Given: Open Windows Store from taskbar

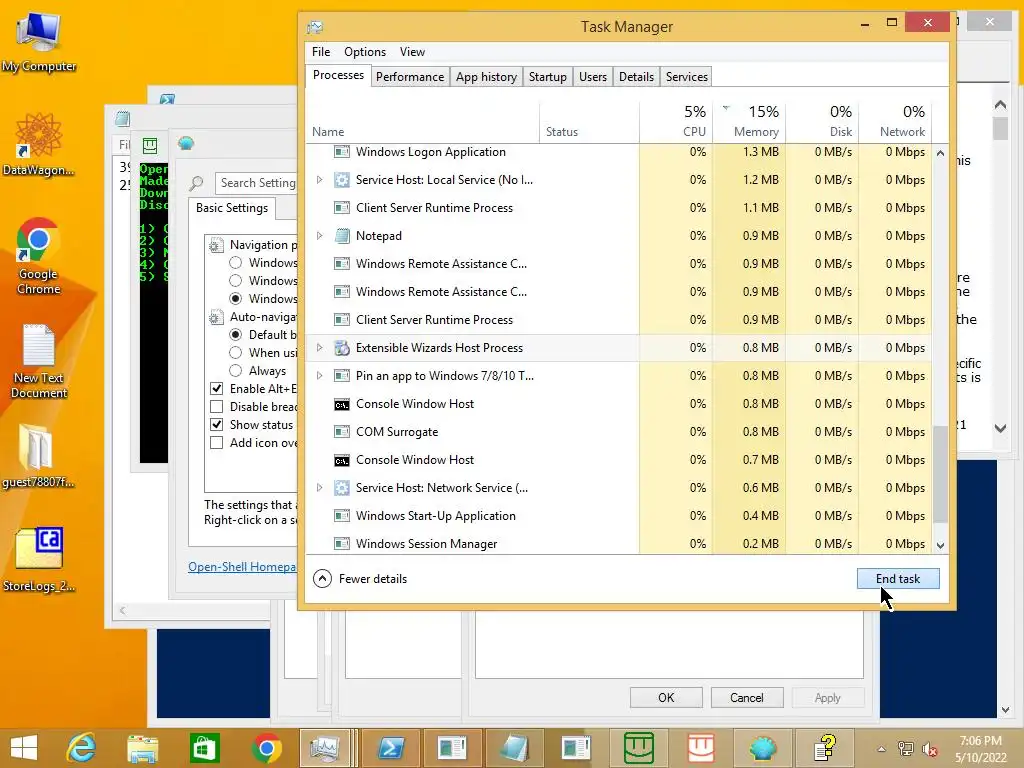Looking at the screenshot, I should pyautogui.click(x=204, y=748).
